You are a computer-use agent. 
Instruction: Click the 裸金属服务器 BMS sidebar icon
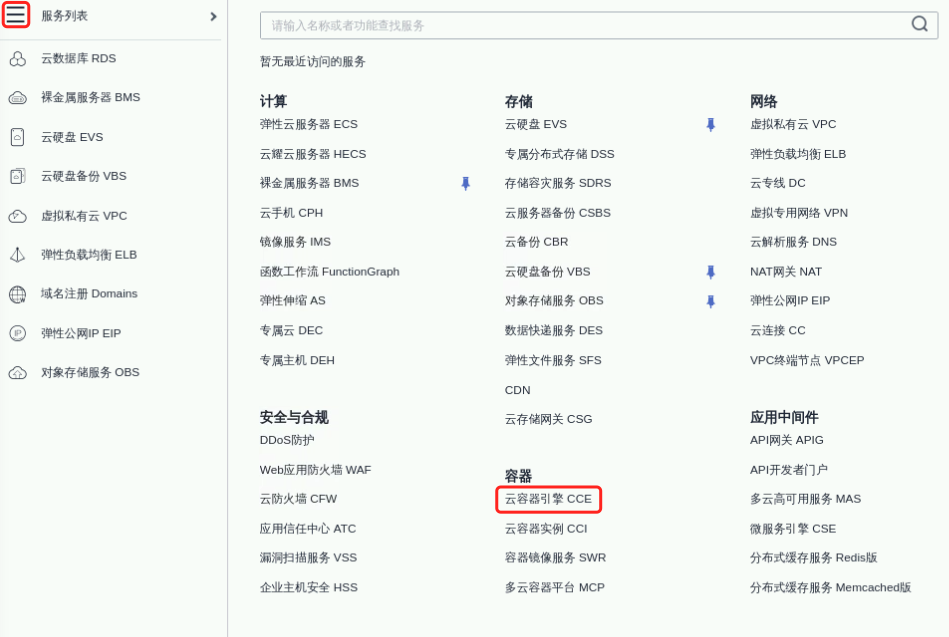17,98
